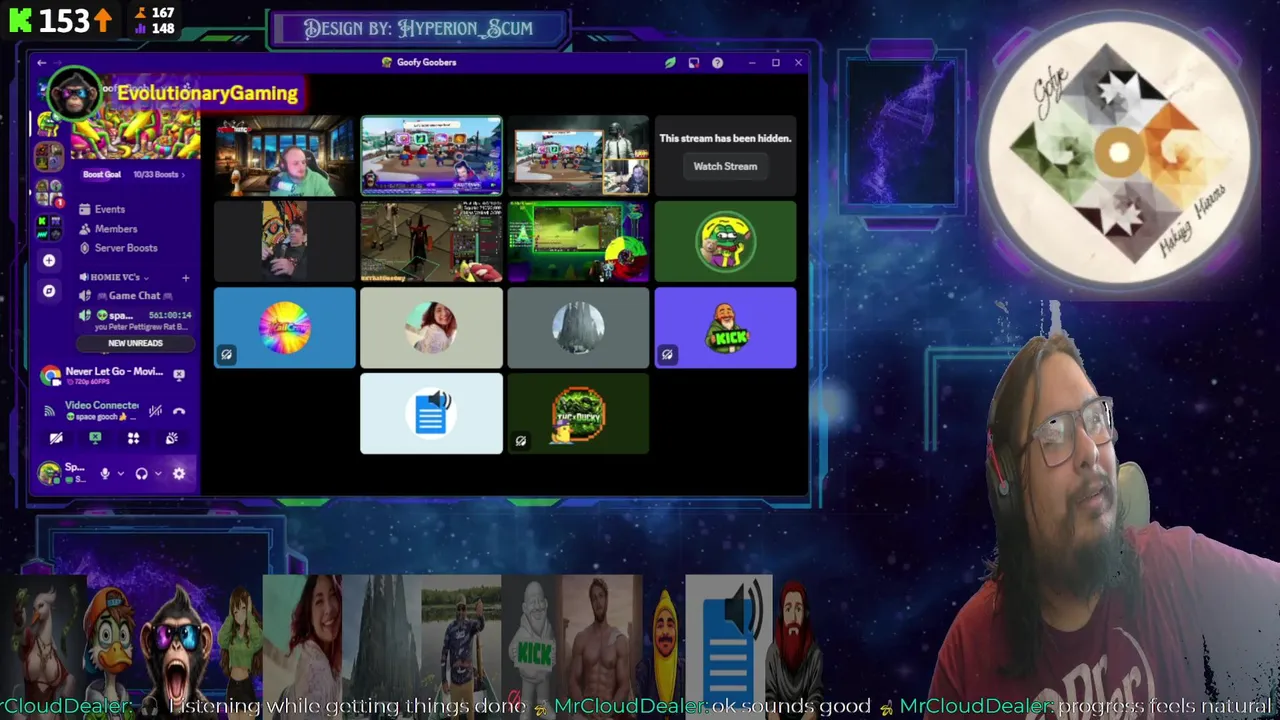The height and width of the screenshot is (720, 1280).
Task: Open the Events calendar item
Action: tap(101, 209)
